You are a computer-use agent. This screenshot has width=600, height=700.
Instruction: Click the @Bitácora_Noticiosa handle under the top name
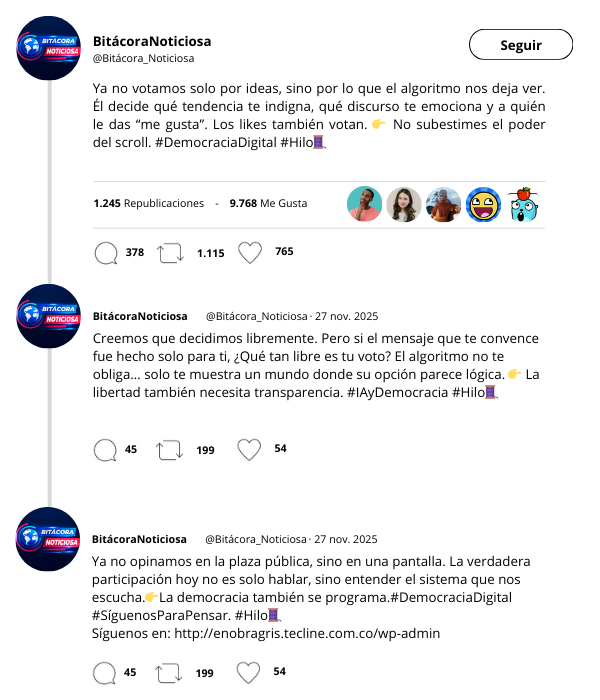pyautogui.click(x=143, y=59)
